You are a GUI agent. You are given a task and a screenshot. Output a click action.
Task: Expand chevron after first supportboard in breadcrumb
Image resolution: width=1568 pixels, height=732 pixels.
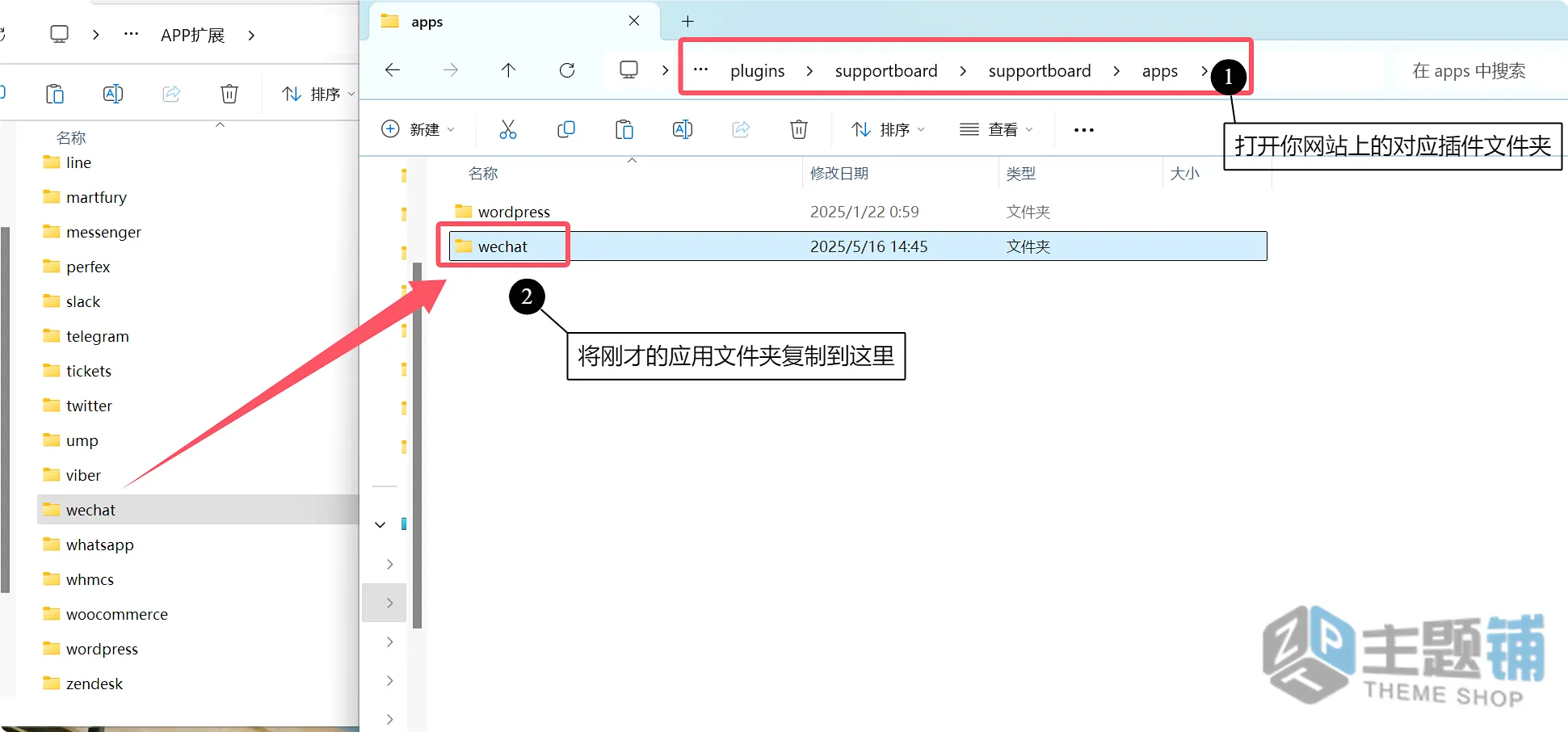[963, 71]
